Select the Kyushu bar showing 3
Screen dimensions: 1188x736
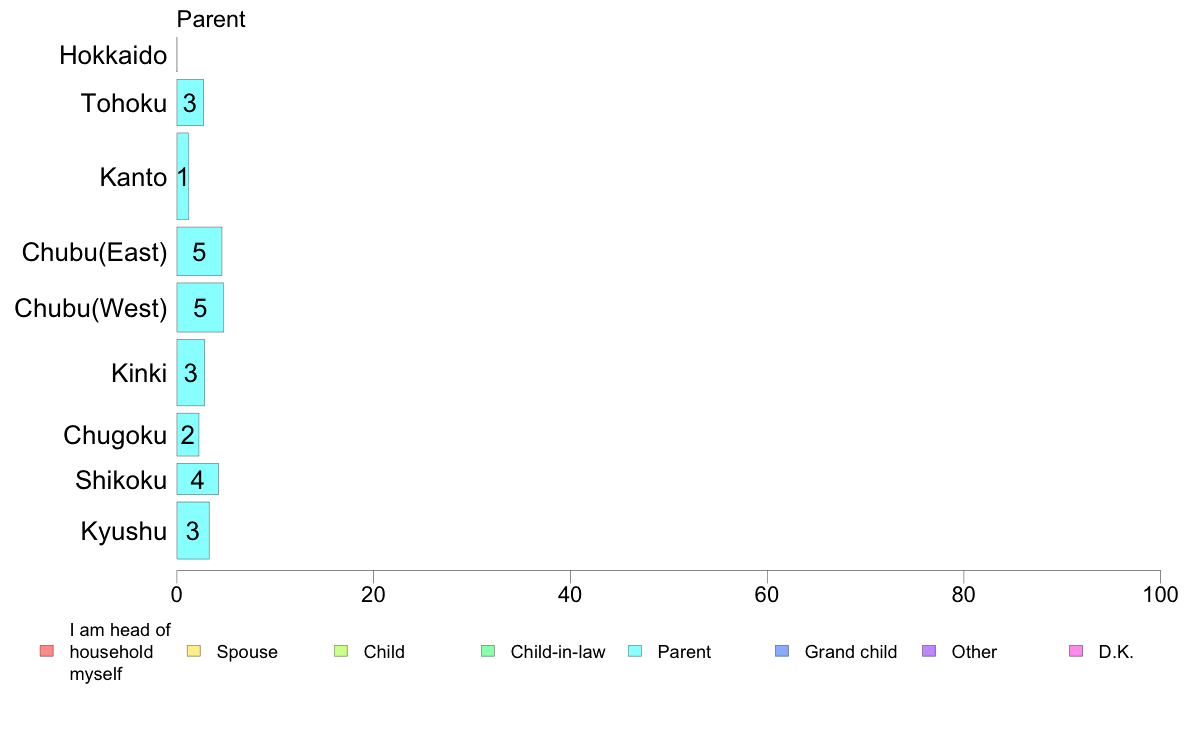[x=193, y=531]
